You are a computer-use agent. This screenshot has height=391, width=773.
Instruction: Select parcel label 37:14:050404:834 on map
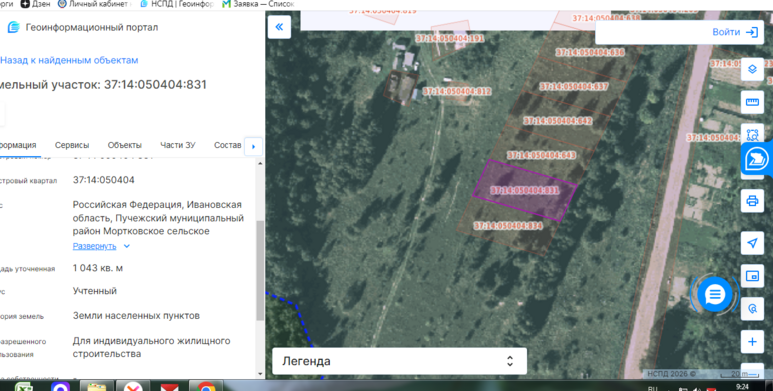pos(508,225)
